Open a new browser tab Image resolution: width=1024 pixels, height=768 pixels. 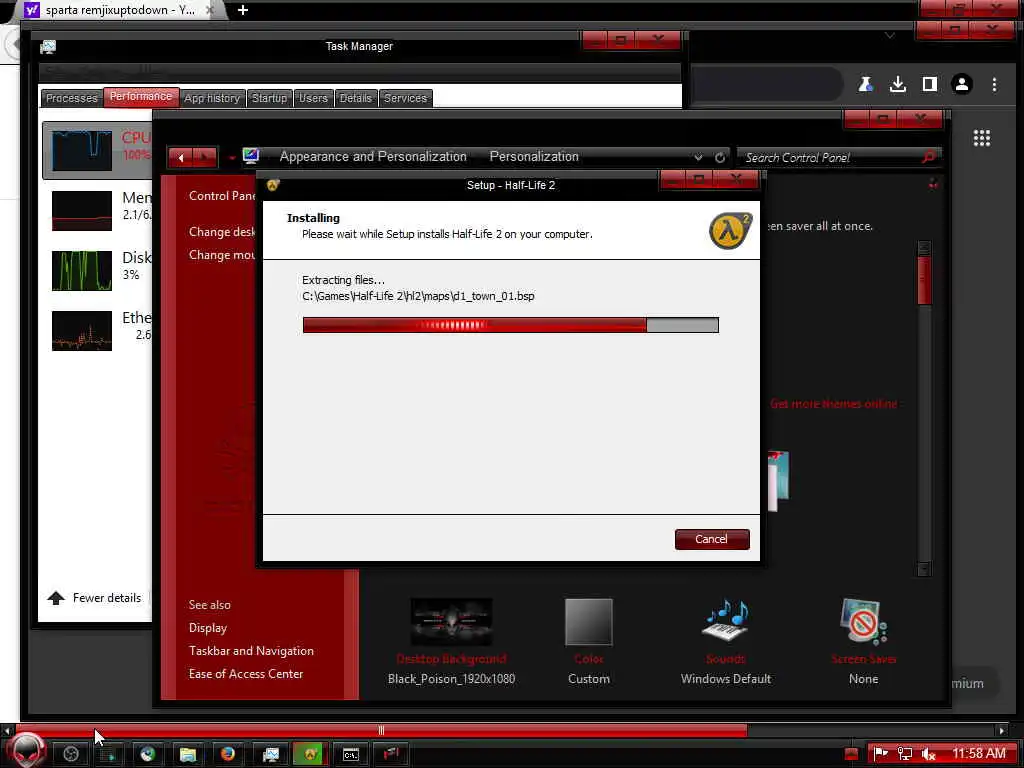tap(243, 10)
